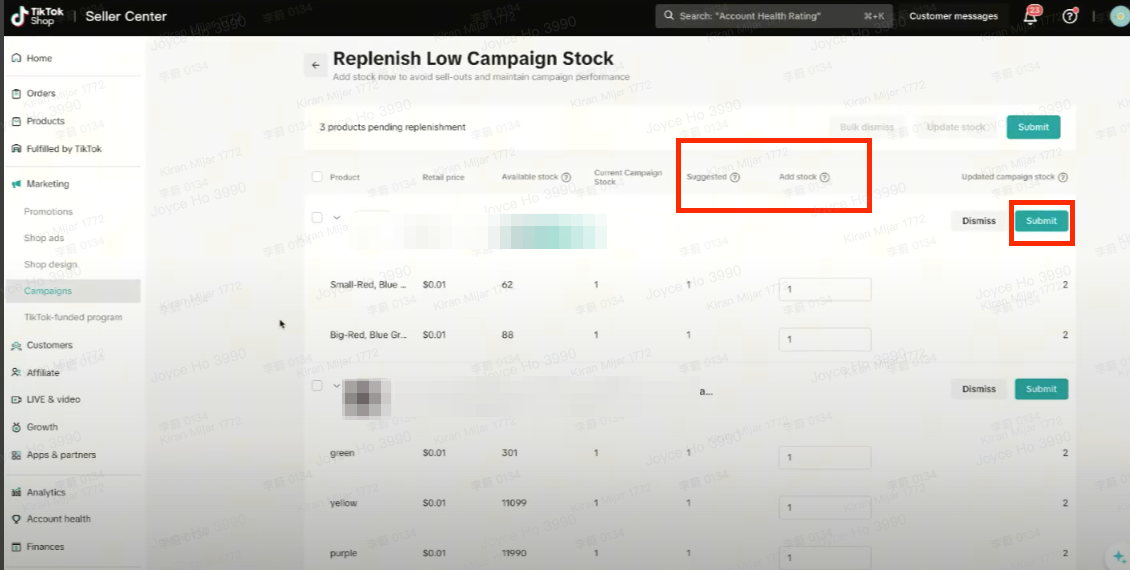Click Add stock field for Small-Red variant
The width and height of the screenshot is (1130, 570).
click(x=825, y=289)
